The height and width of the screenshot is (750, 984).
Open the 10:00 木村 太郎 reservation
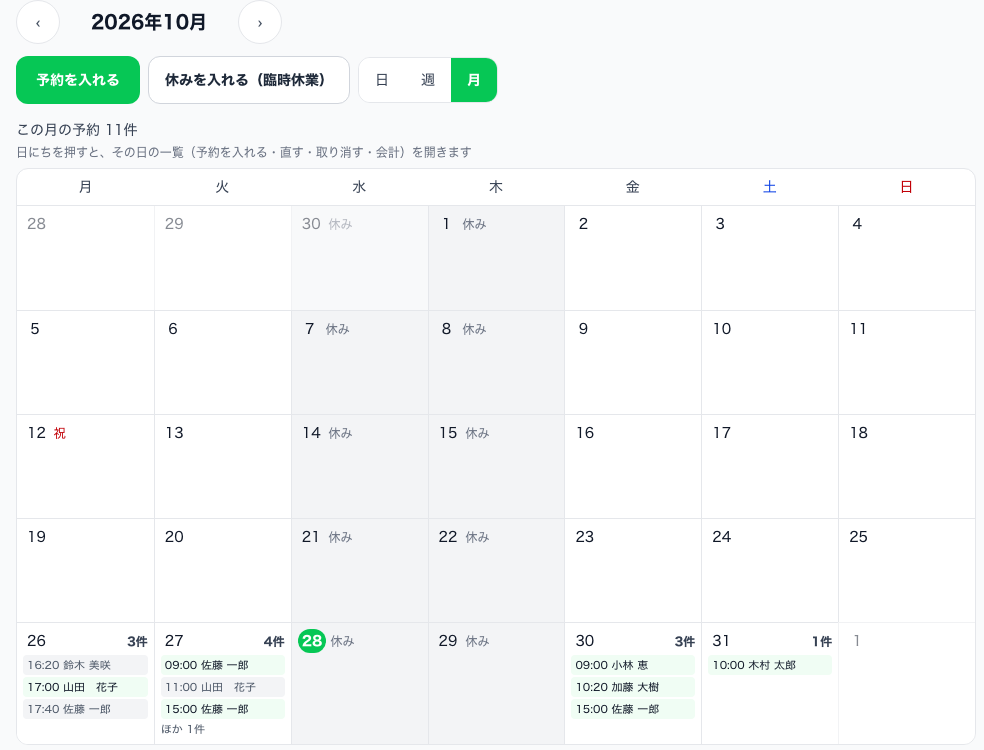coord(770,665)
